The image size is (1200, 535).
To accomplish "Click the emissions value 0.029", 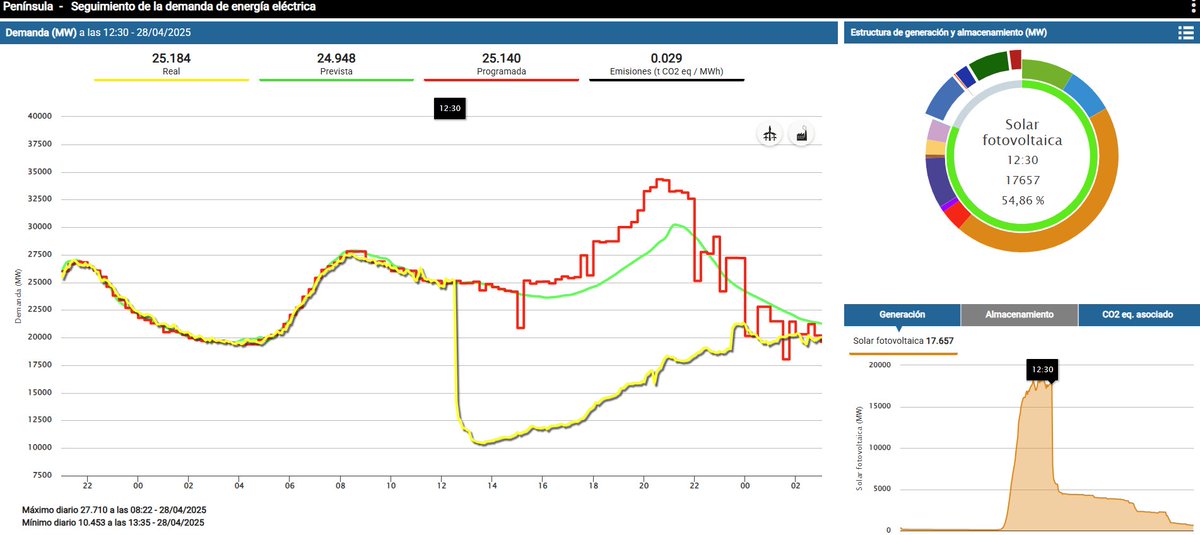I will 666,59.
